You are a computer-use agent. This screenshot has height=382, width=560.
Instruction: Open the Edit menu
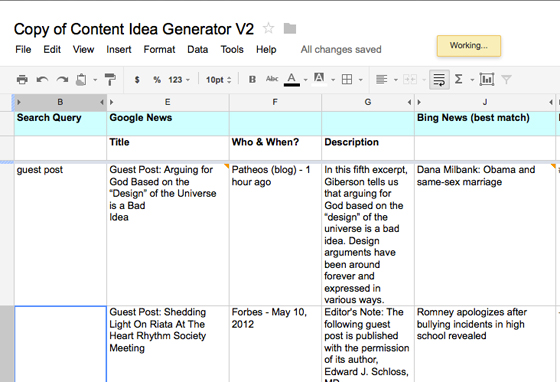point(52,49)
